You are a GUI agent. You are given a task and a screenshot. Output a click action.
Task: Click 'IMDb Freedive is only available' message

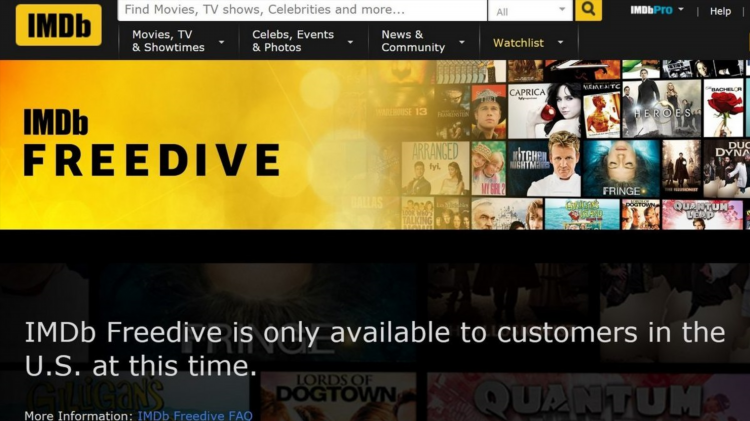point(375,349)
